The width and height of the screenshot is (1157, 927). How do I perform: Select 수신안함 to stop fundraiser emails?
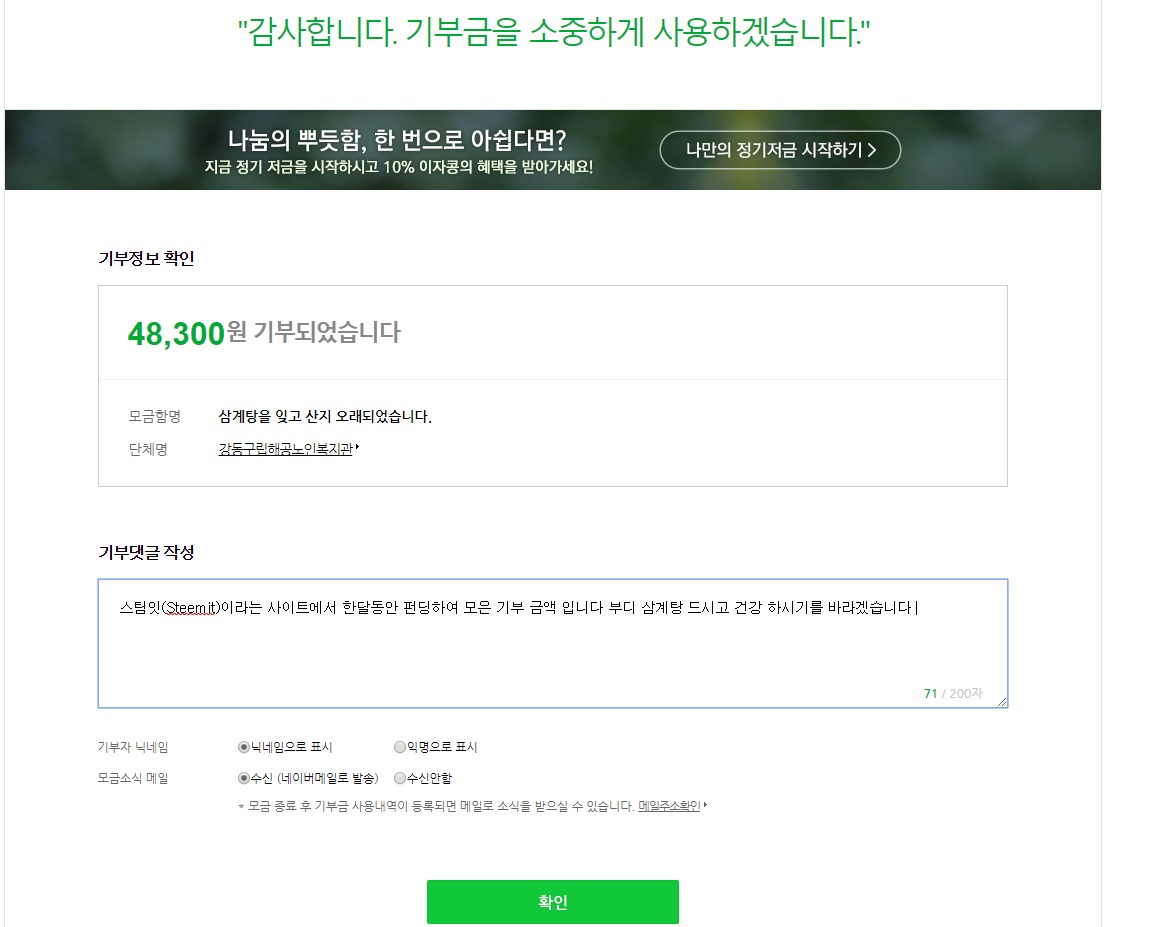[399, 777]
